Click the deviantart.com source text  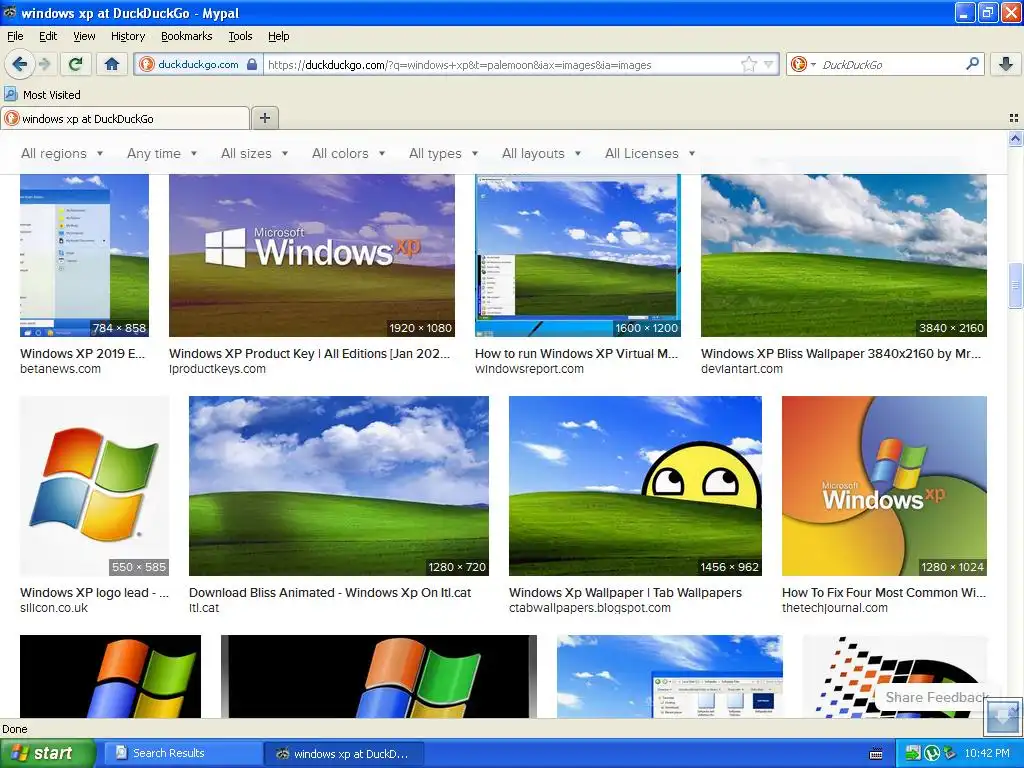742,369
